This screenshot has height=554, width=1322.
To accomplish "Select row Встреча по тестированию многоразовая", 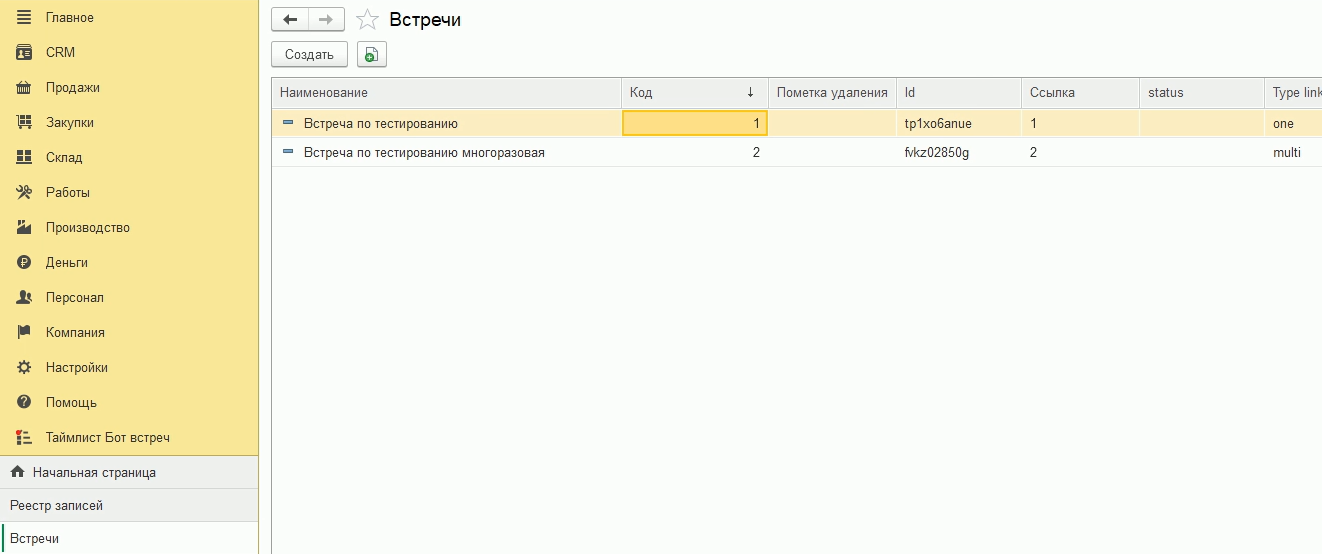I will coord(424,153).
